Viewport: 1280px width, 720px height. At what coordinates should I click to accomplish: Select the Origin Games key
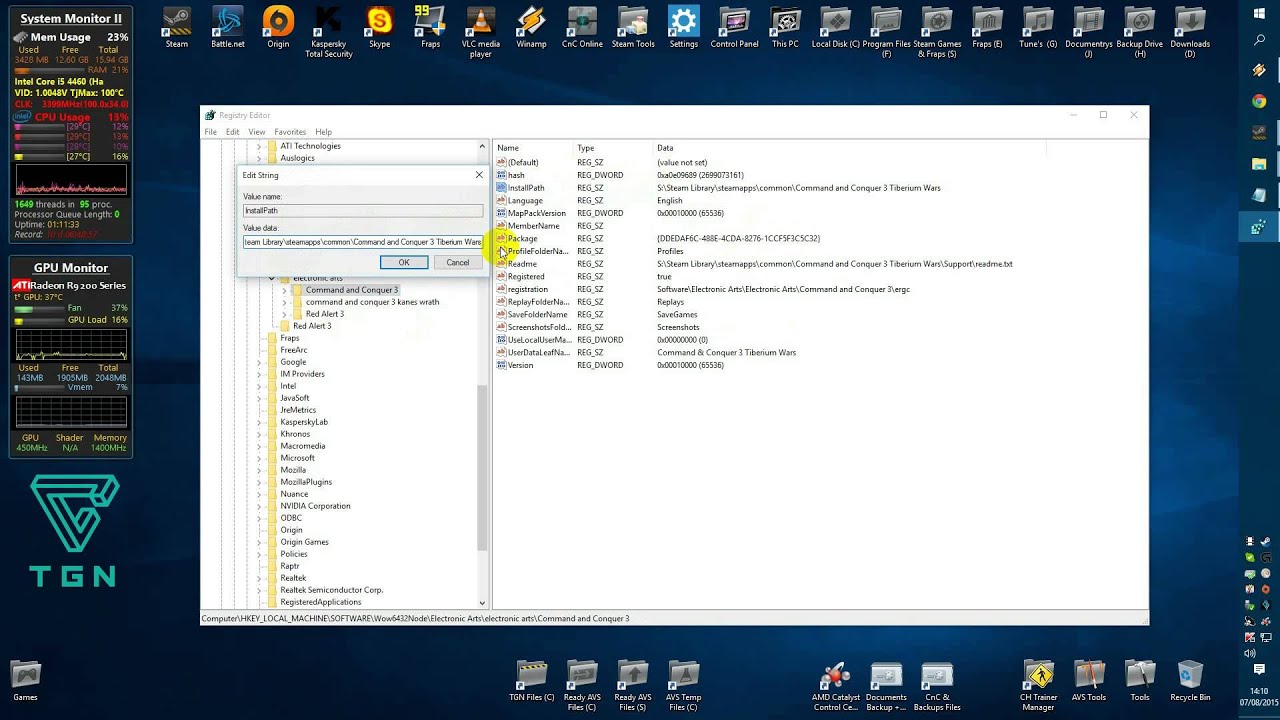pos(304,542)
